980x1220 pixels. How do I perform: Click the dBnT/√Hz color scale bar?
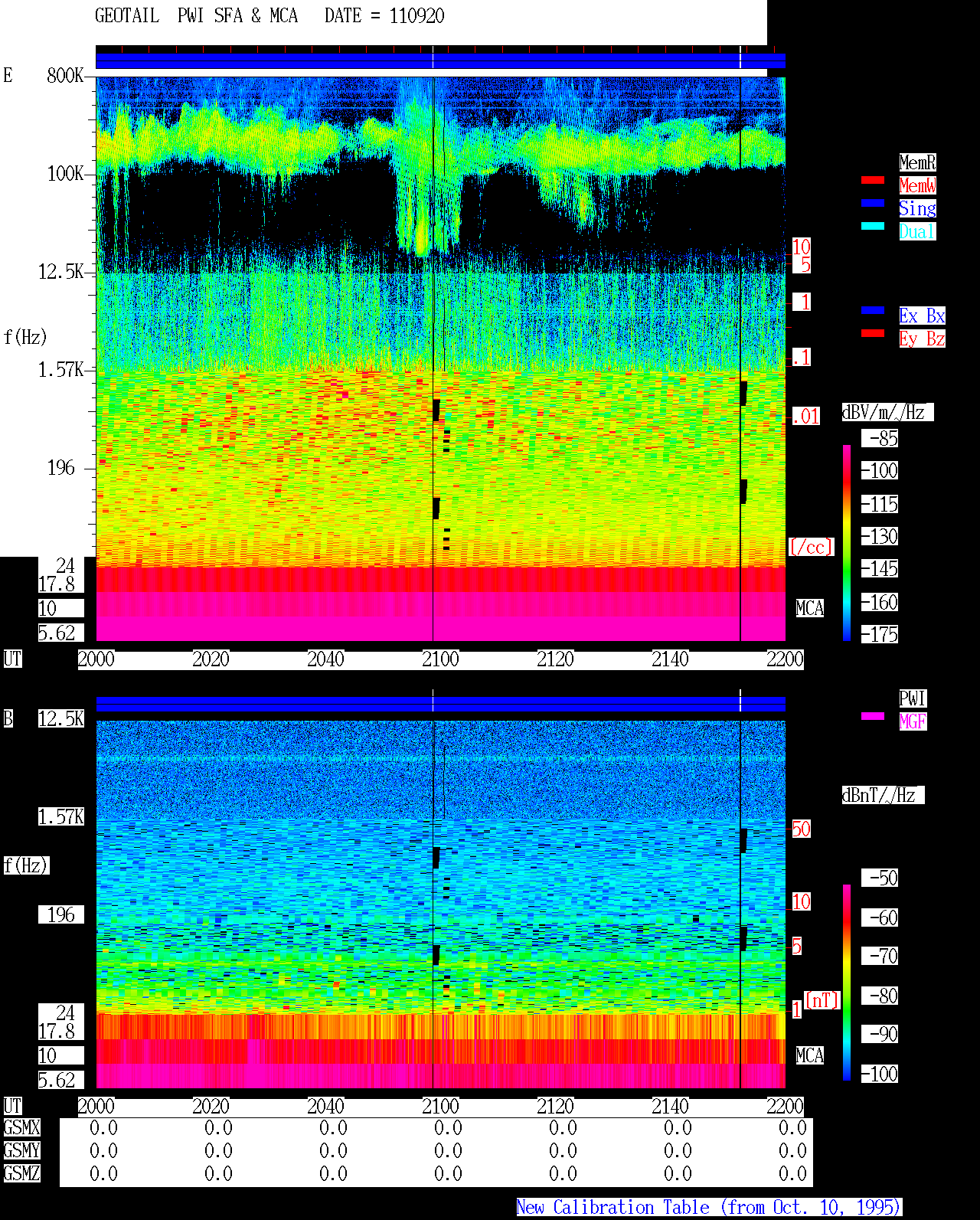tap(847, 983)
